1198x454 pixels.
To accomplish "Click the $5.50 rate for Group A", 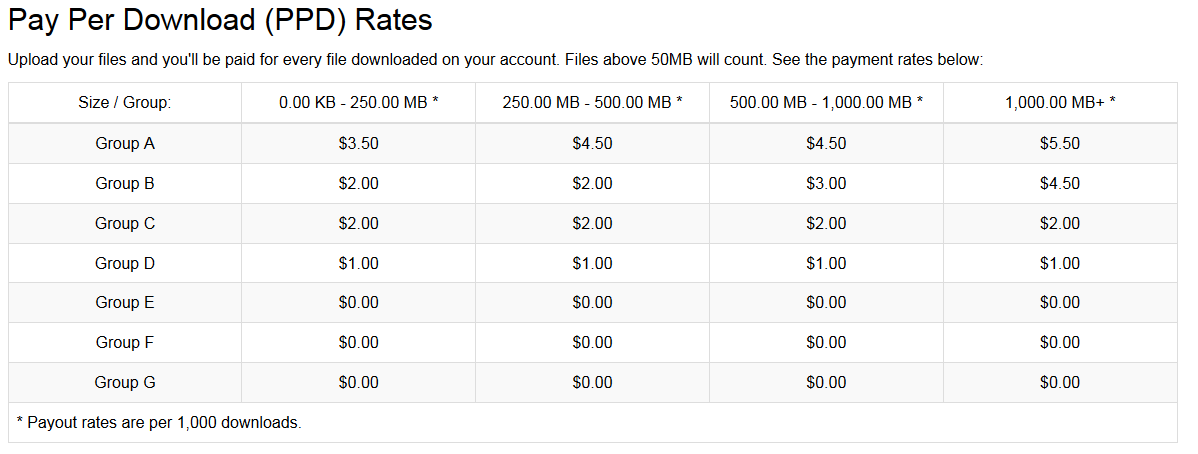I will [1060, 143].
